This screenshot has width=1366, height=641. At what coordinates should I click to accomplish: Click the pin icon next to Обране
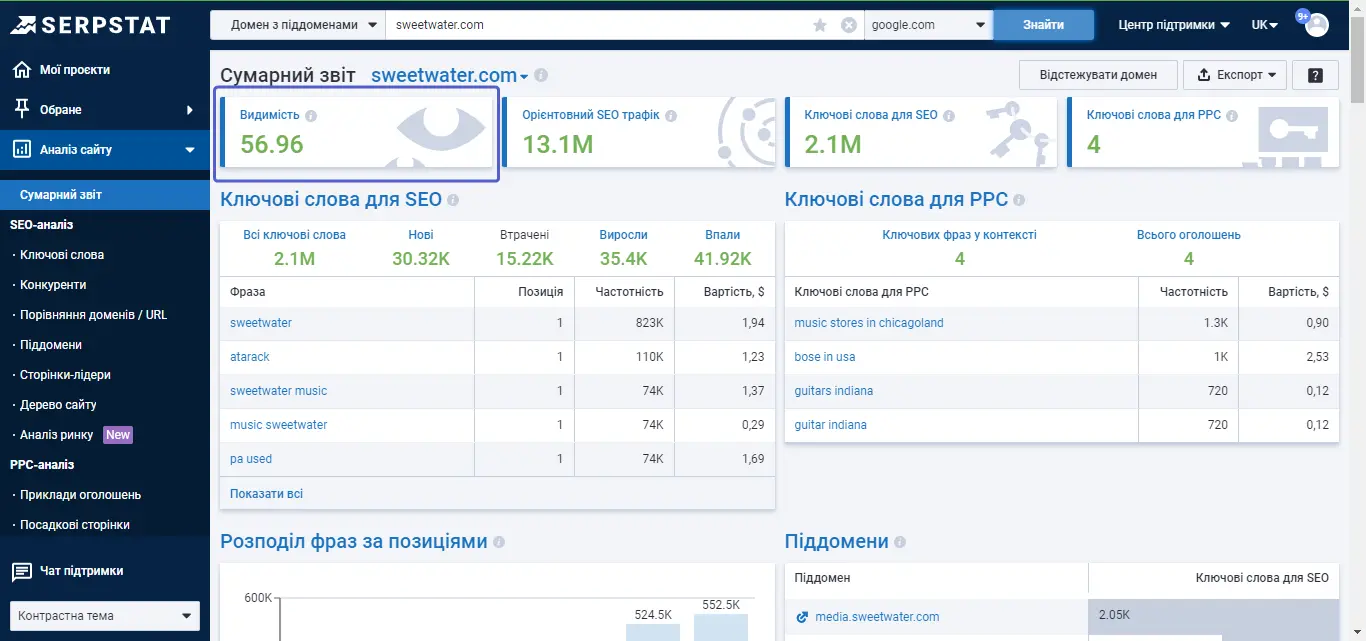click(21, 110)
